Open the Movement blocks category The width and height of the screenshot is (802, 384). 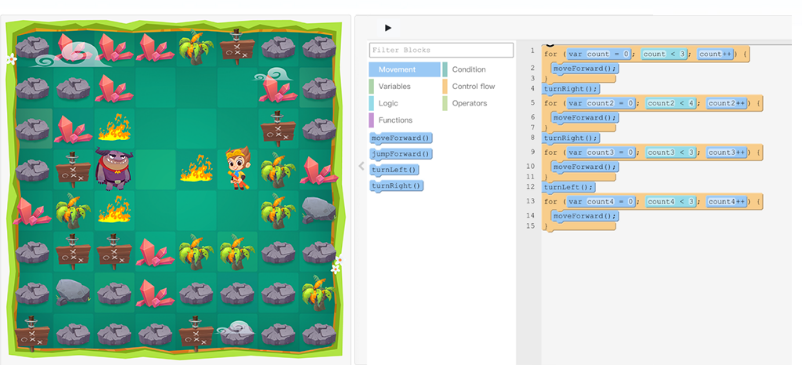(x=404, y=70)
